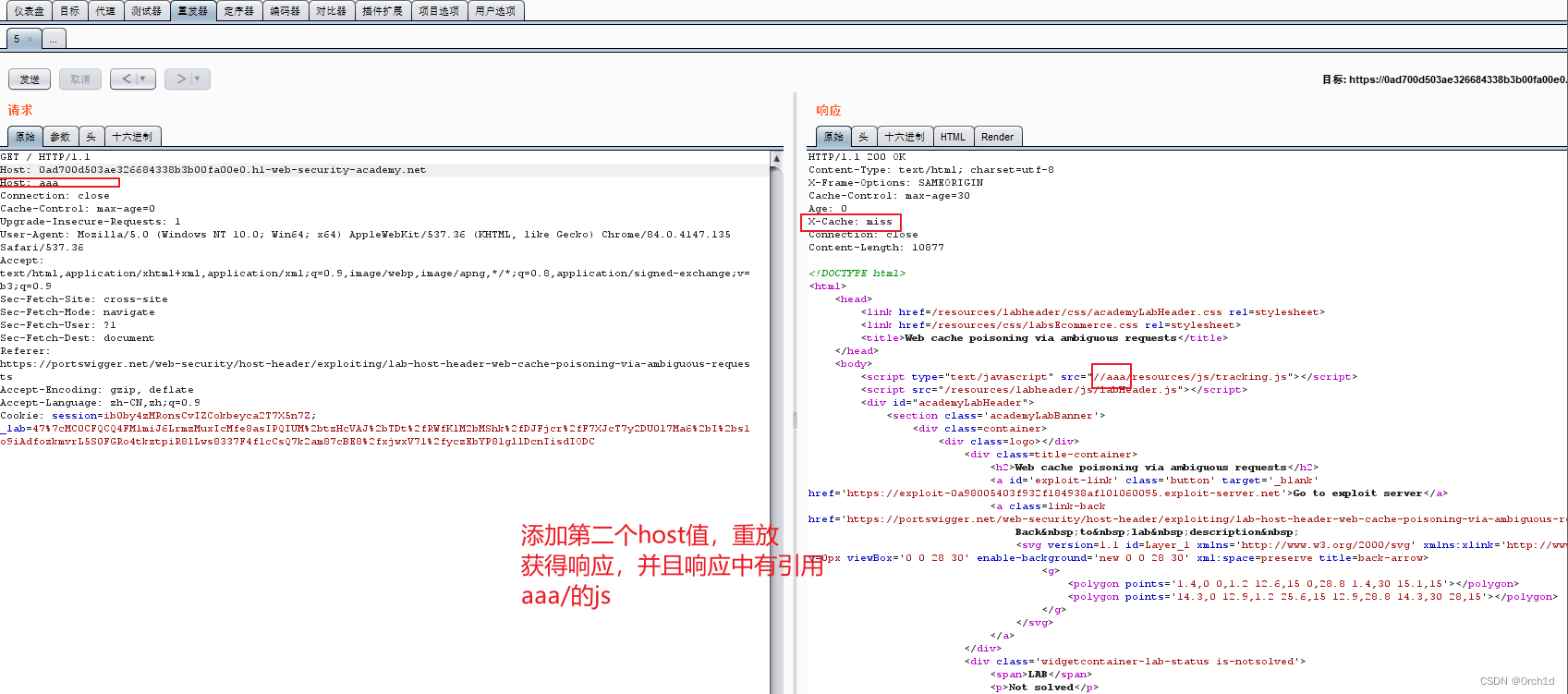Click the 'Sec-Fetch-Site: cross-site' header
The width and height of the screenshot is (1568, 694).
[x=84, y=299]
